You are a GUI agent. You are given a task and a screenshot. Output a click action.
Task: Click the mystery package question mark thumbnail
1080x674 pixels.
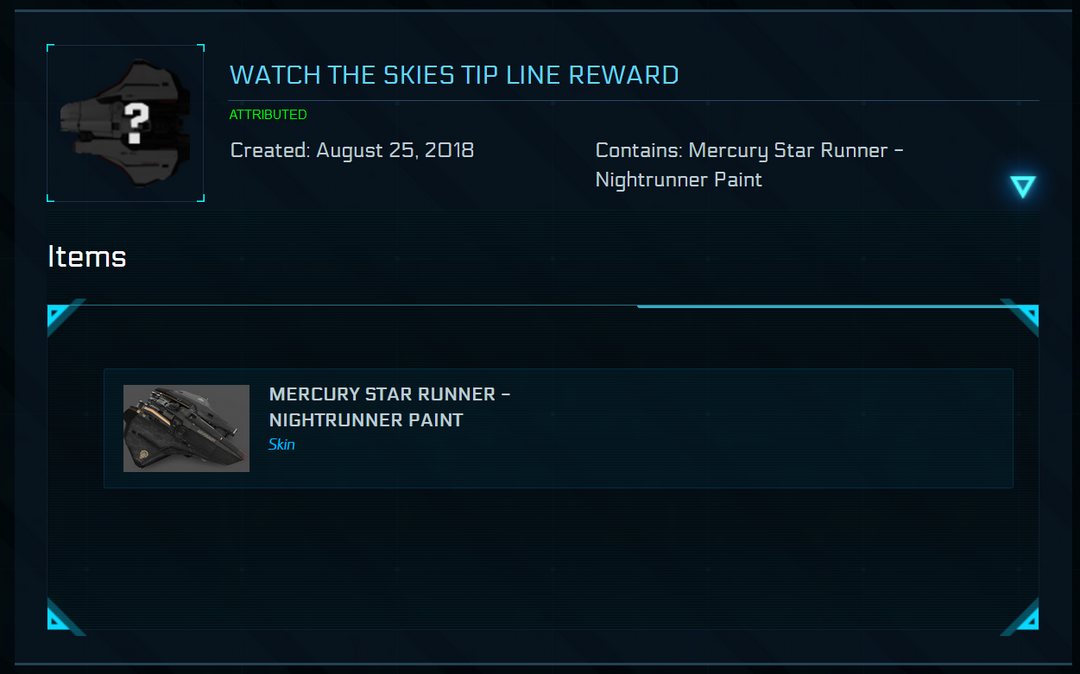point(125,122)
